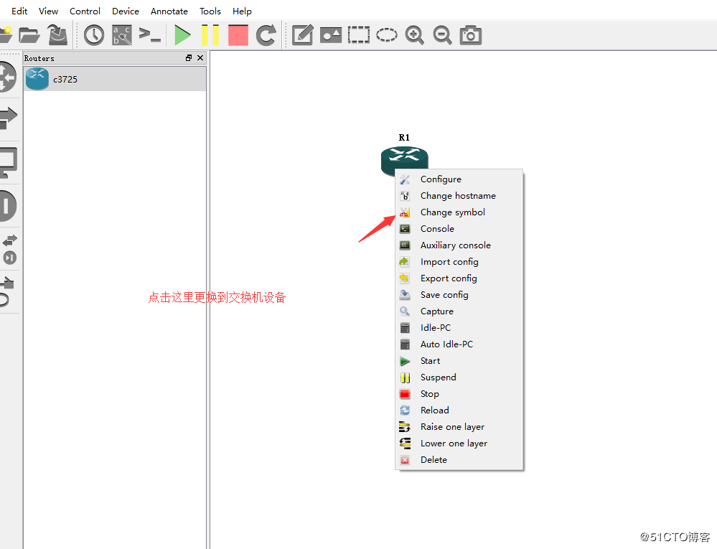Take a screenshot with camera icon
The image size is (717, 549).
pyautogui.click(x=471, y=35)
